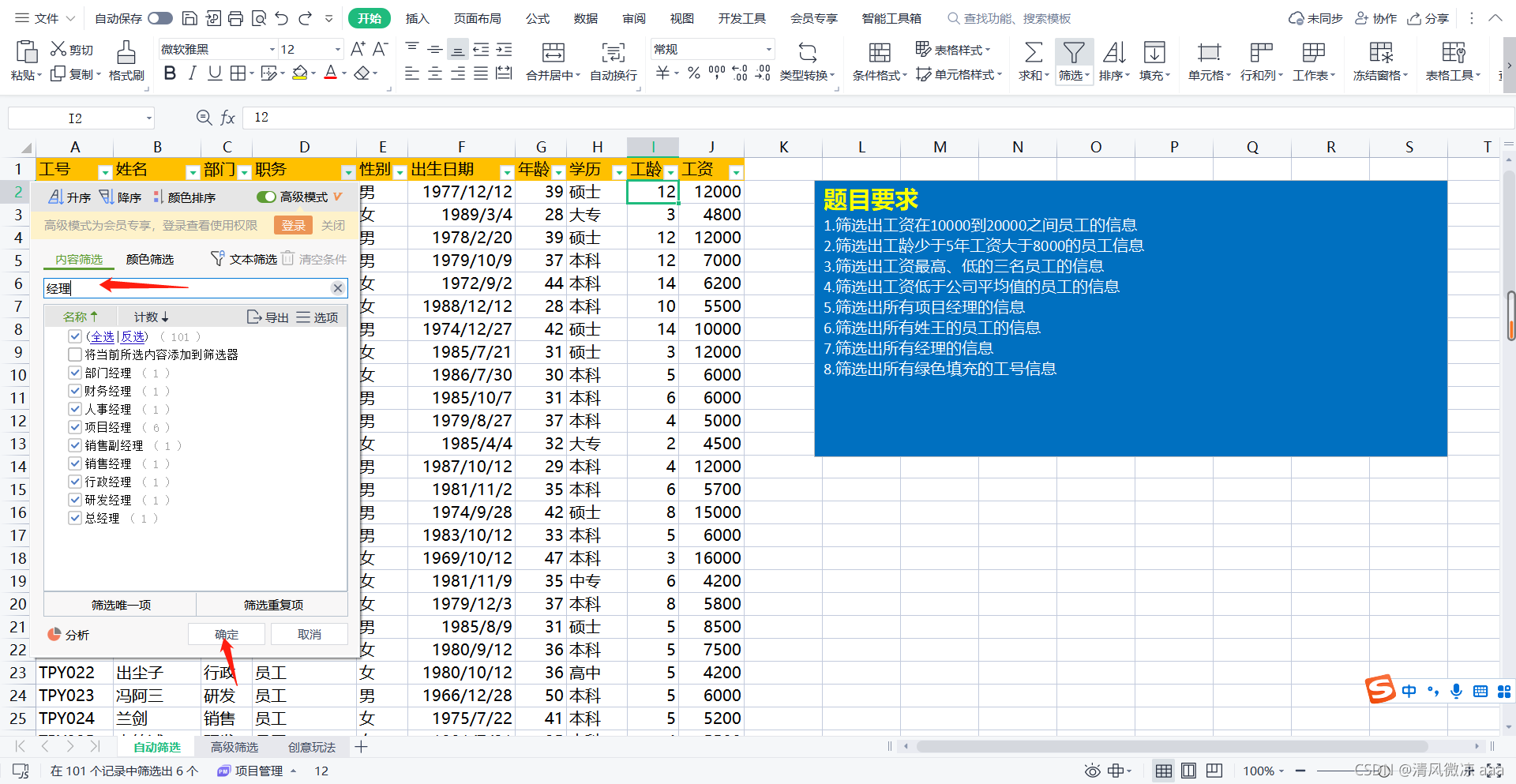Image resolution: width=1516 pixels, height=784 pixels.
Task: Open the 插入 (Insert) ribbon tab
Action: [417, 18]
